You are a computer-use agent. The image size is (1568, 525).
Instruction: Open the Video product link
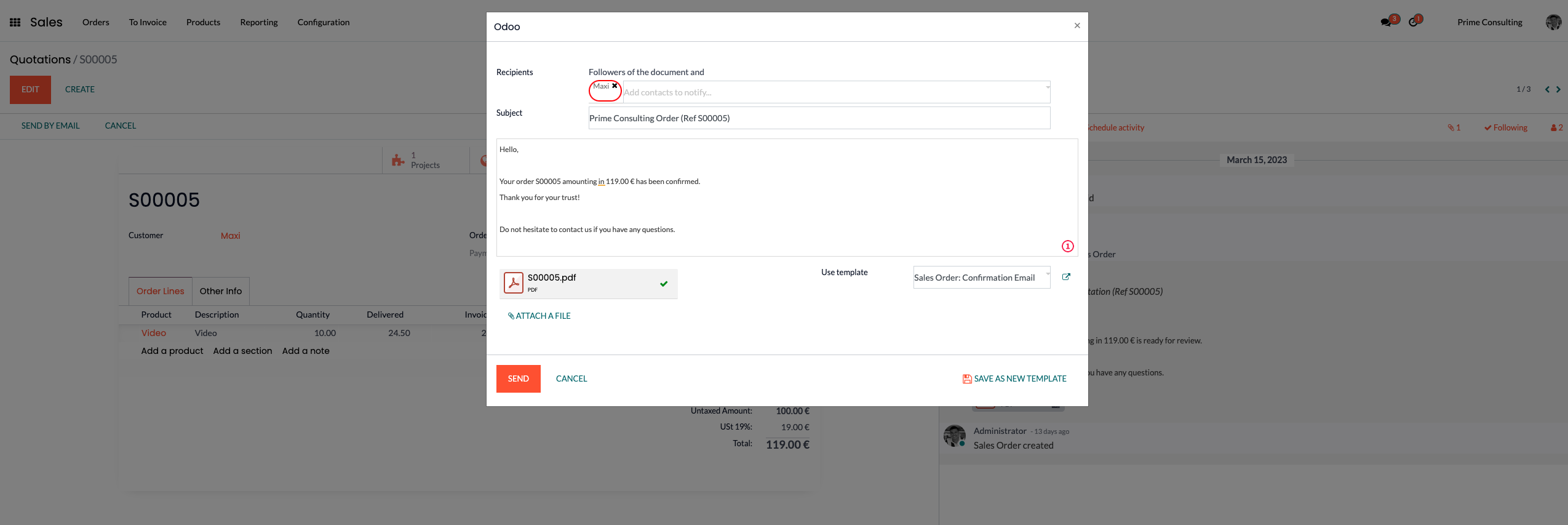pos(154,333)
